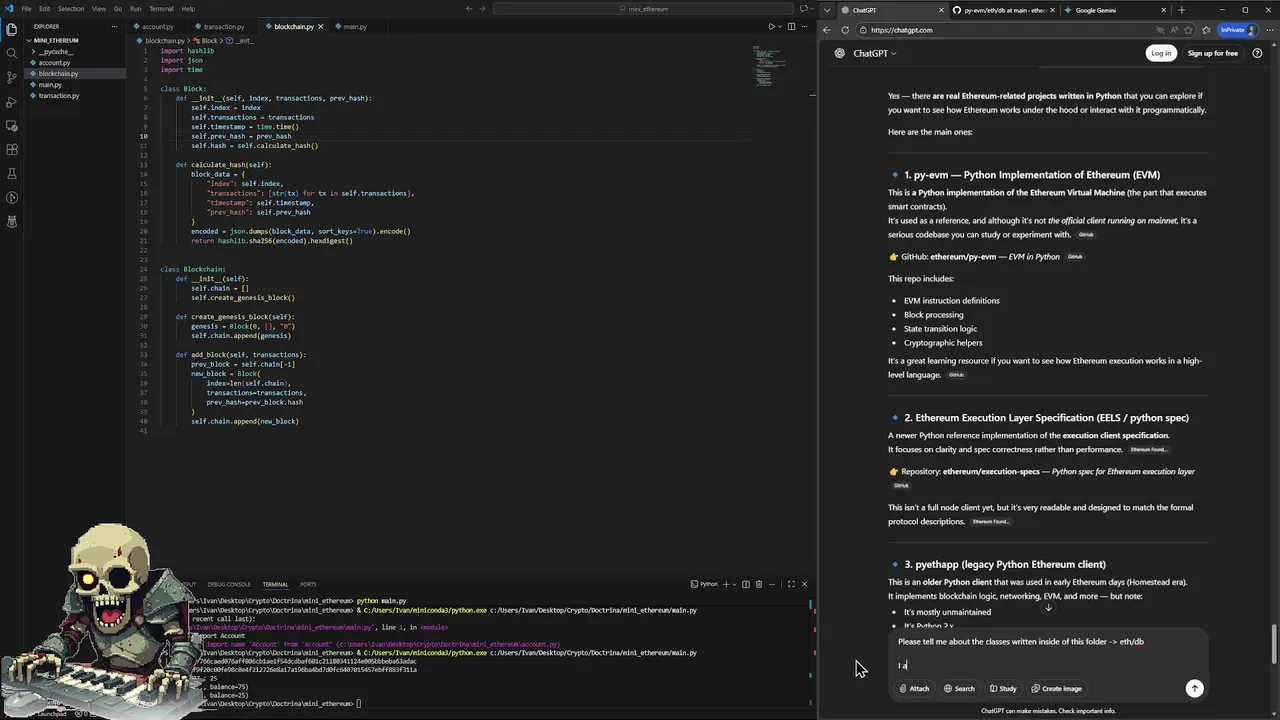1280x720 pixels.
Task: Click Create image in the composer
Action: tap(1056, 688)
